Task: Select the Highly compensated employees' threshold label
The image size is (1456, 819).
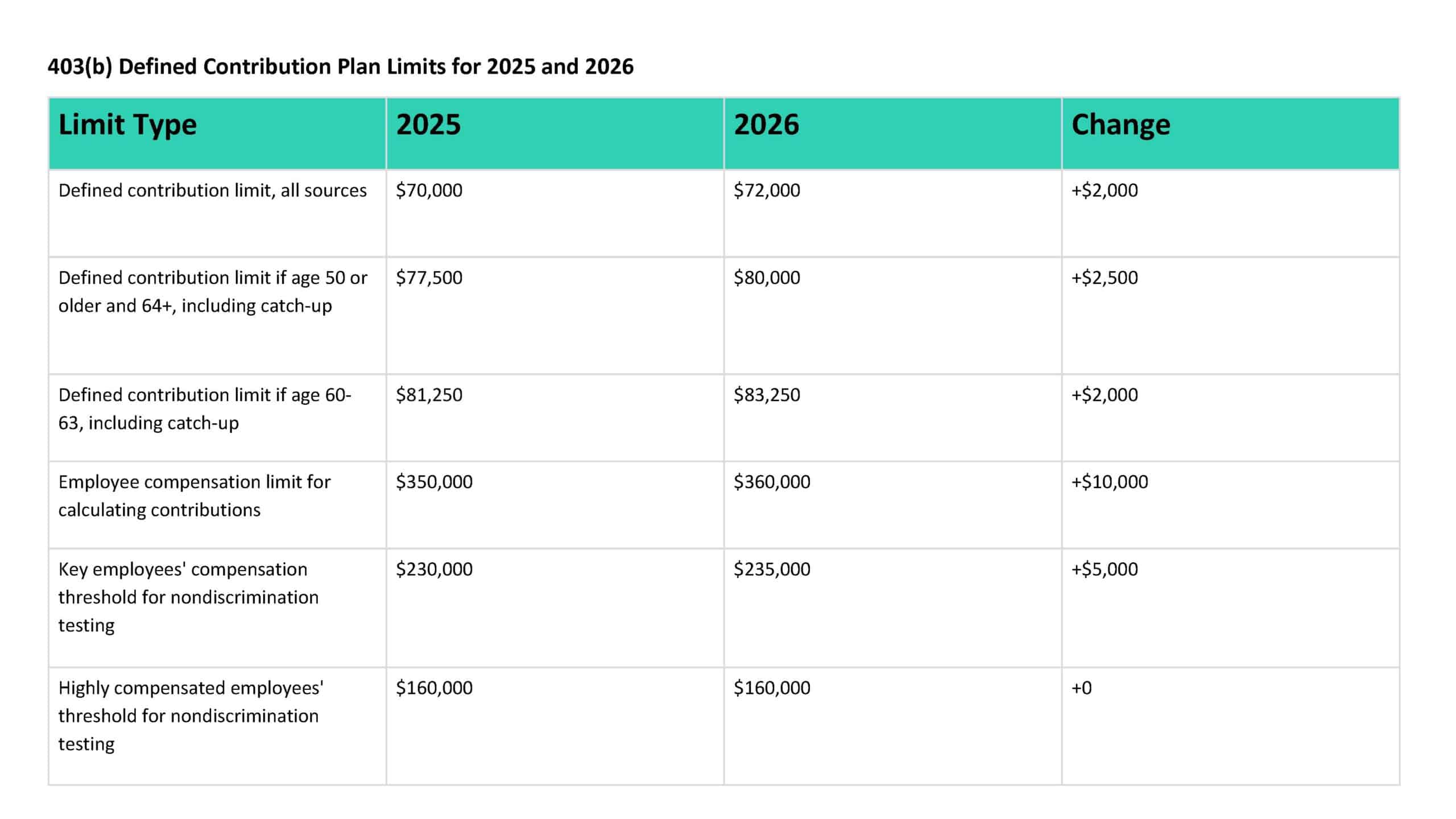Action: pyautogui.click(x=191, y=715)
